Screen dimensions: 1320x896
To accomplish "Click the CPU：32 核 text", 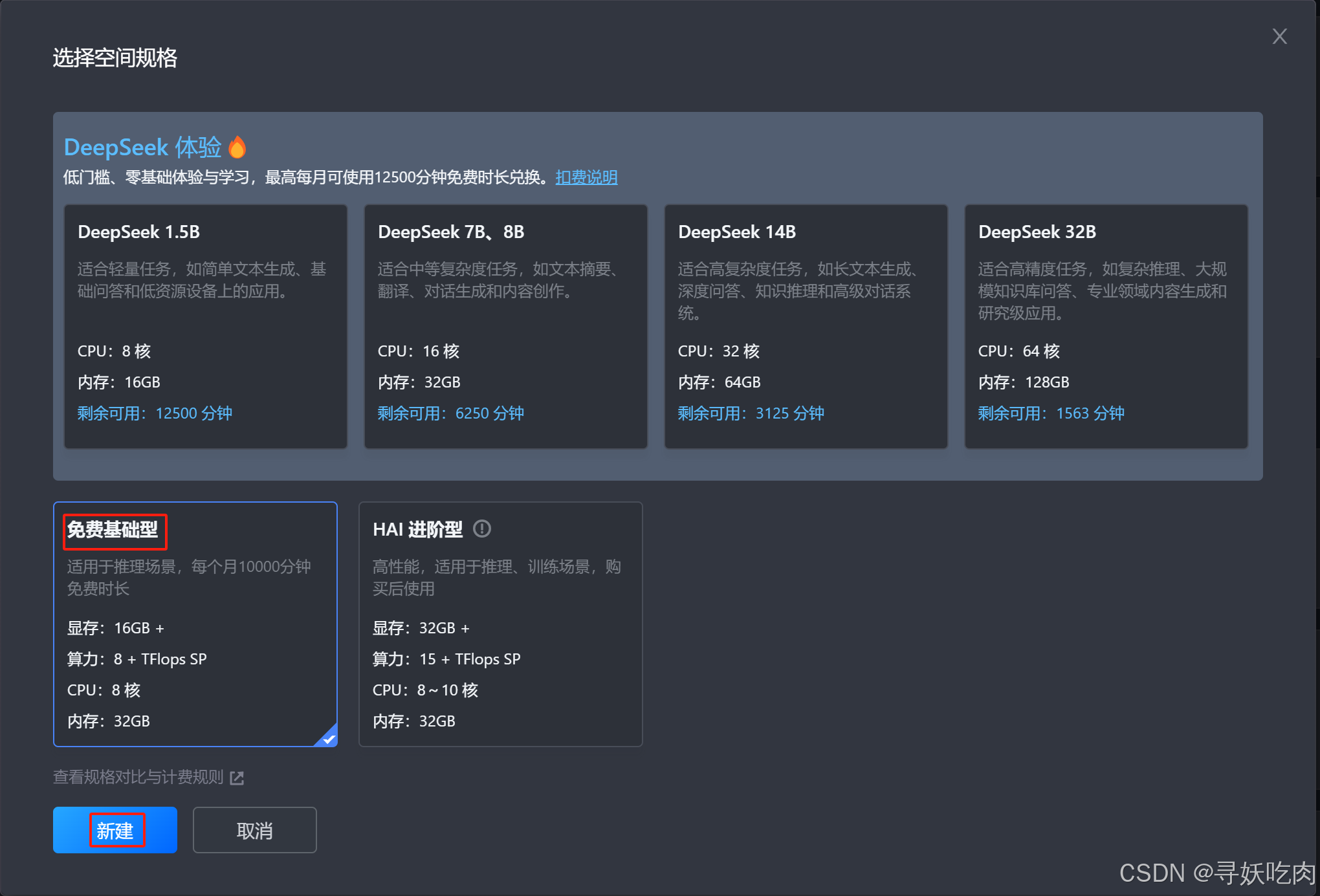I will point(719,351).
